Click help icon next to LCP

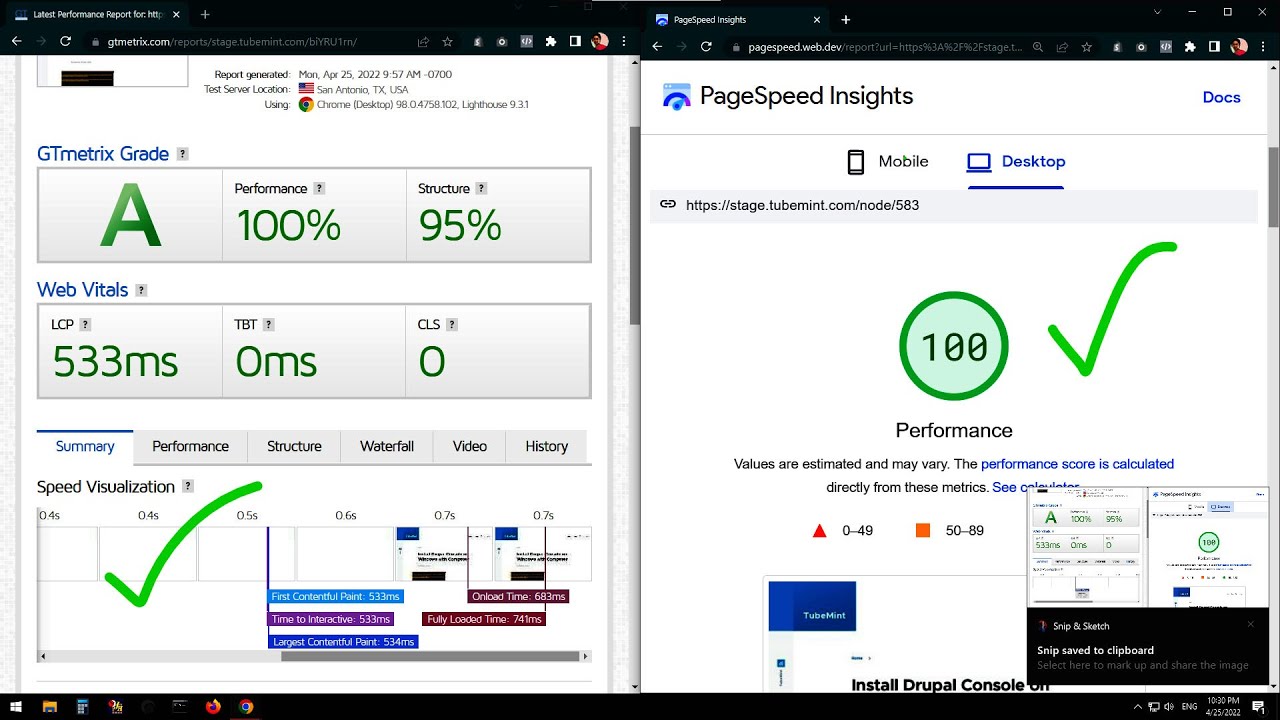coord(85,324)
